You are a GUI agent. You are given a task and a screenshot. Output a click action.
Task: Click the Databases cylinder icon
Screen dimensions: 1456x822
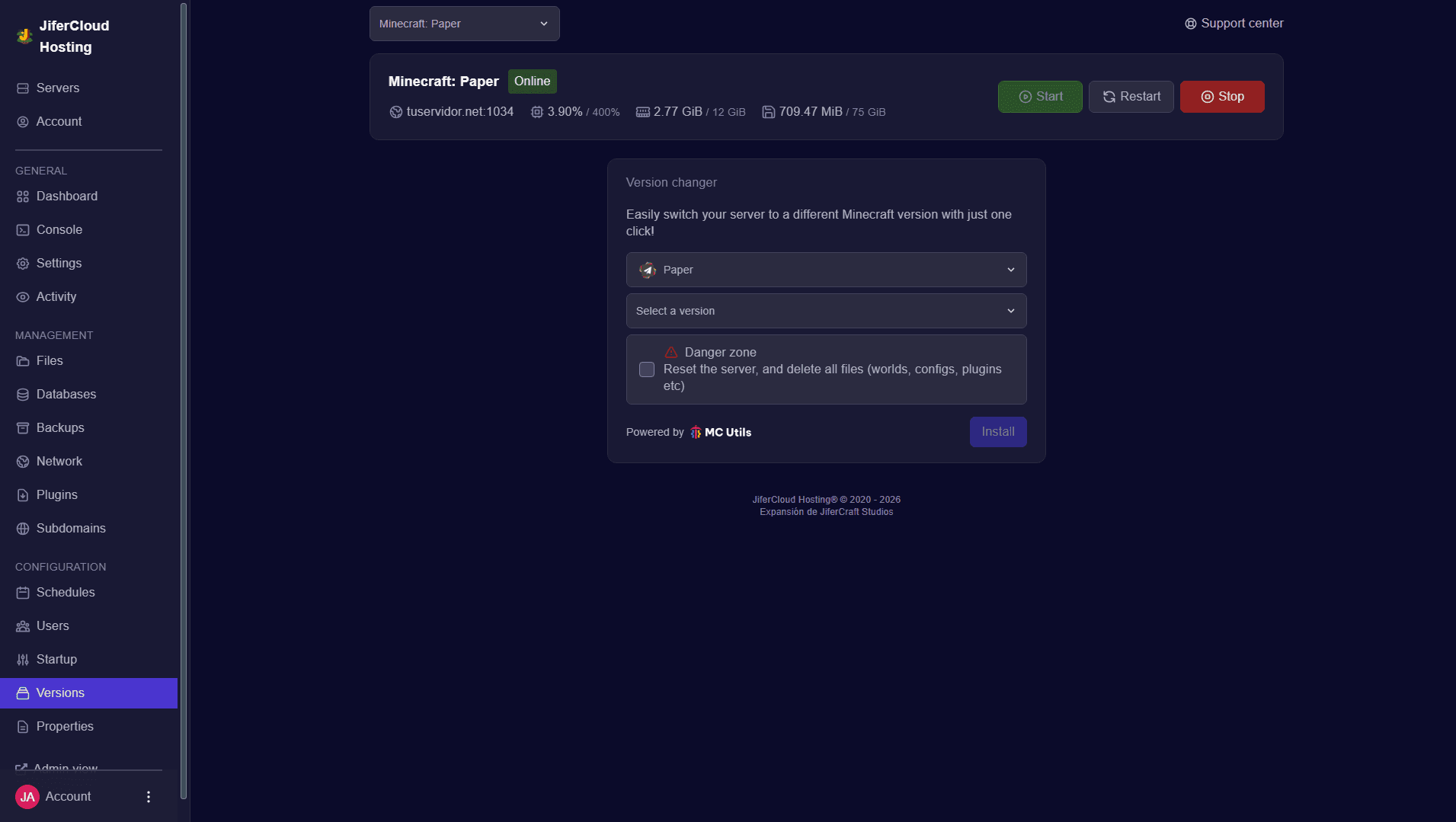[x=23, y=395]
